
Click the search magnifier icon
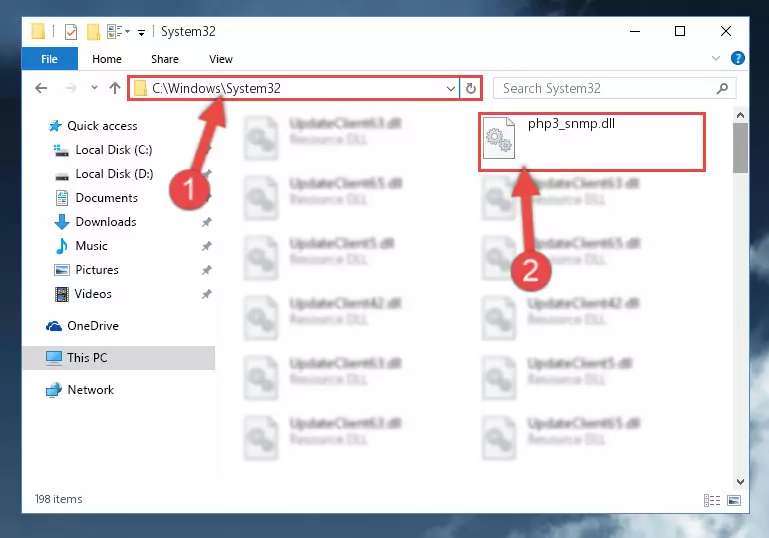point(722,89)
